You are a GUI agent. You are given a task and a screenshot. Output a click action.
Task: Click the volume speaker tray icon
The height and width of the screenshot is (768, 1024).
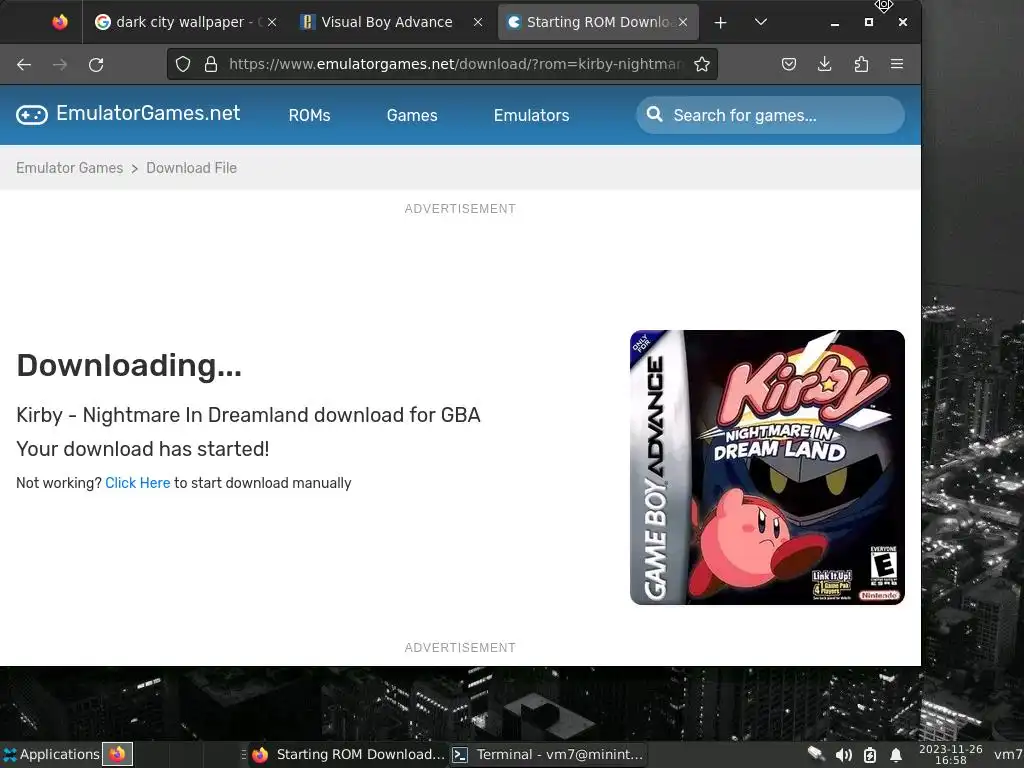click(x=844, y=756)
